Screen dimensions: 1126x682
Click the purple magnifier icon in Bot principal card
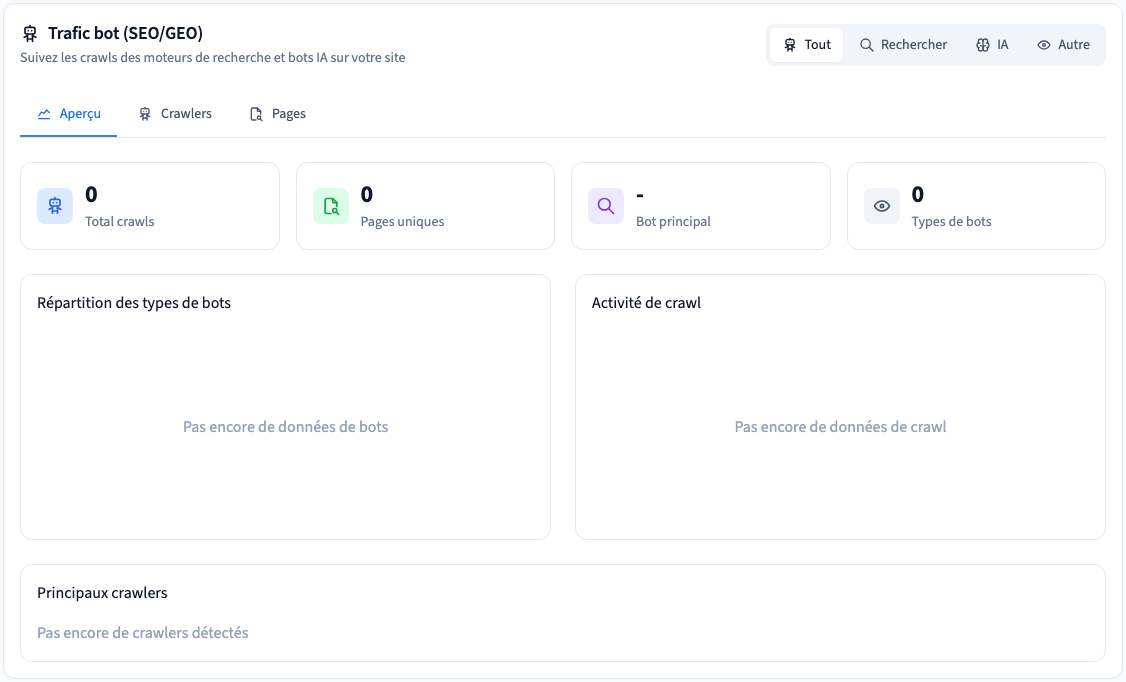[606, 206]
